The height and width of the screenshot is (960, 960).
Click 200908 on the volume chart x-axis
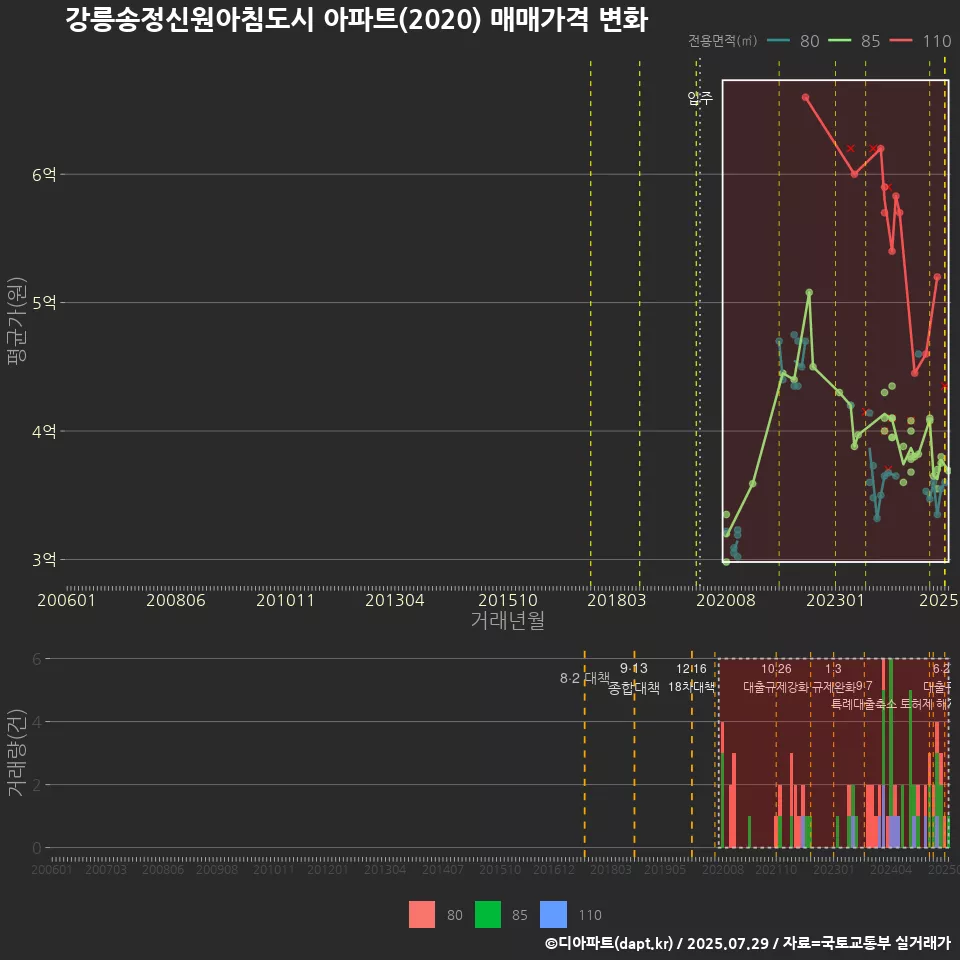tap(217, 869)
